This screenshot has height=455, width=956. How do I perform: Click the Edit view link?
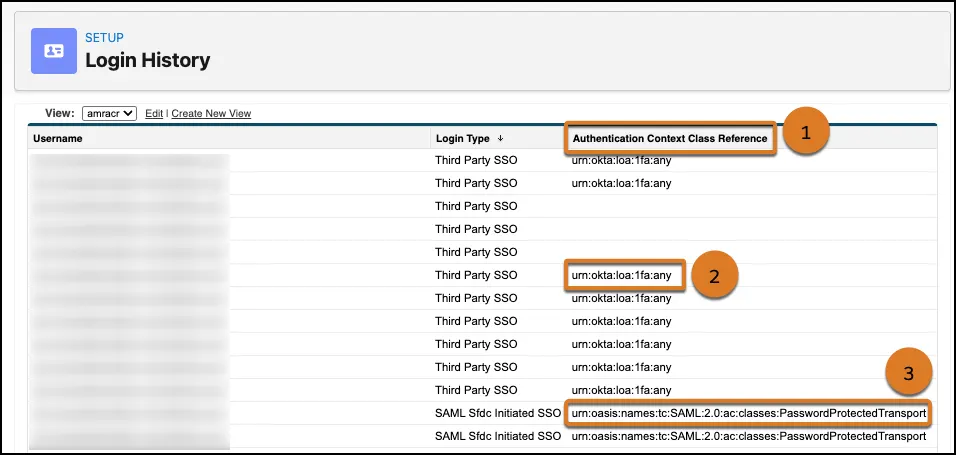(x=154, y=113)
